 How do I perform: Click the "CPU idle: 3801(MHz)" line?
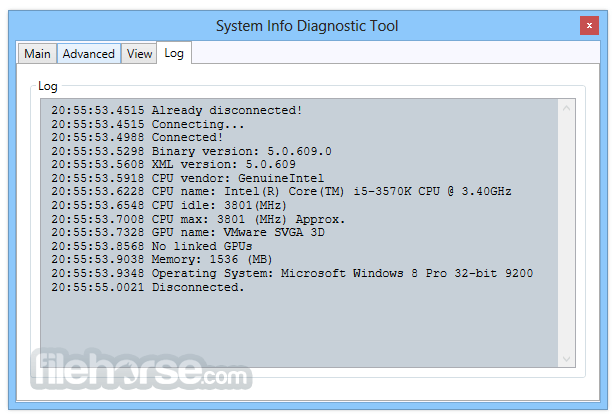click(x=169, y=205)
